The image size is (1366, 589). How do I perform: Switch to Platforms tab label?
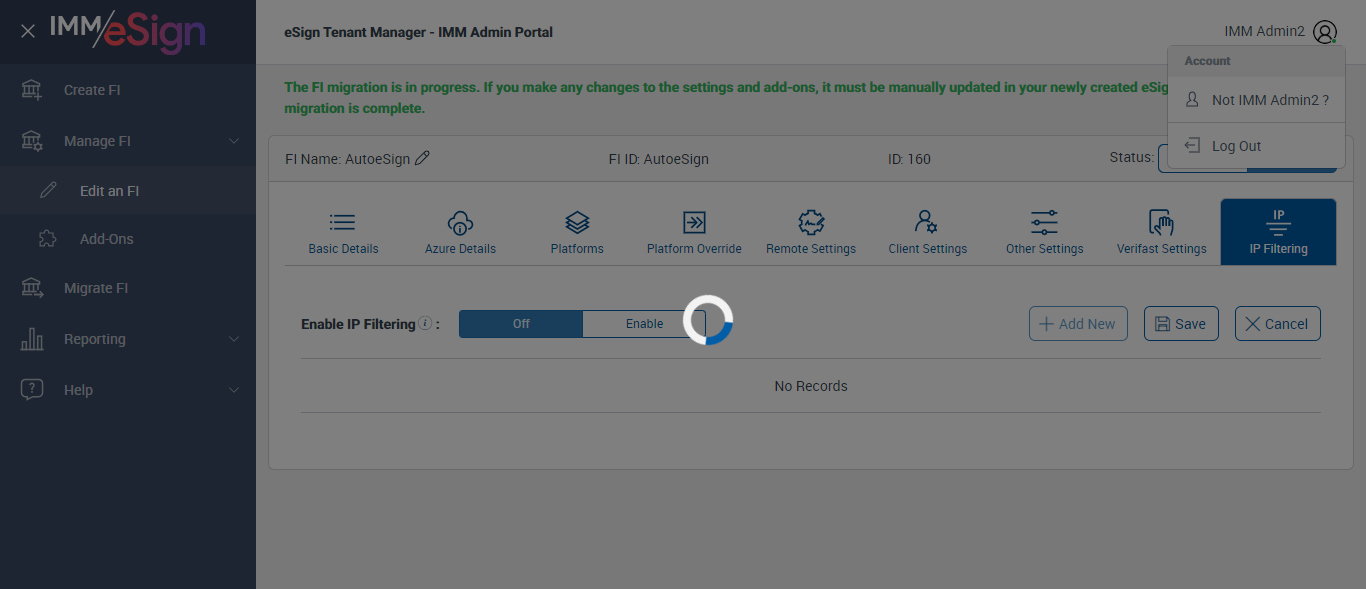click(x=577, y=249)
